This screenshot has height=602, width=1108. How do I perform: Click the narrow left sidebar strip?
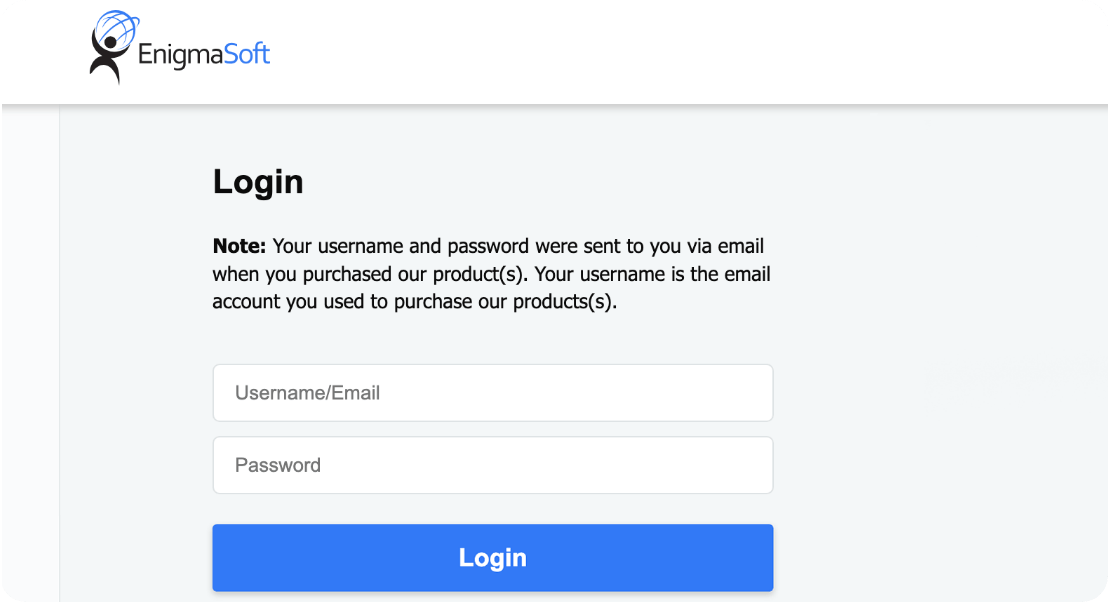tap(30, 350)
